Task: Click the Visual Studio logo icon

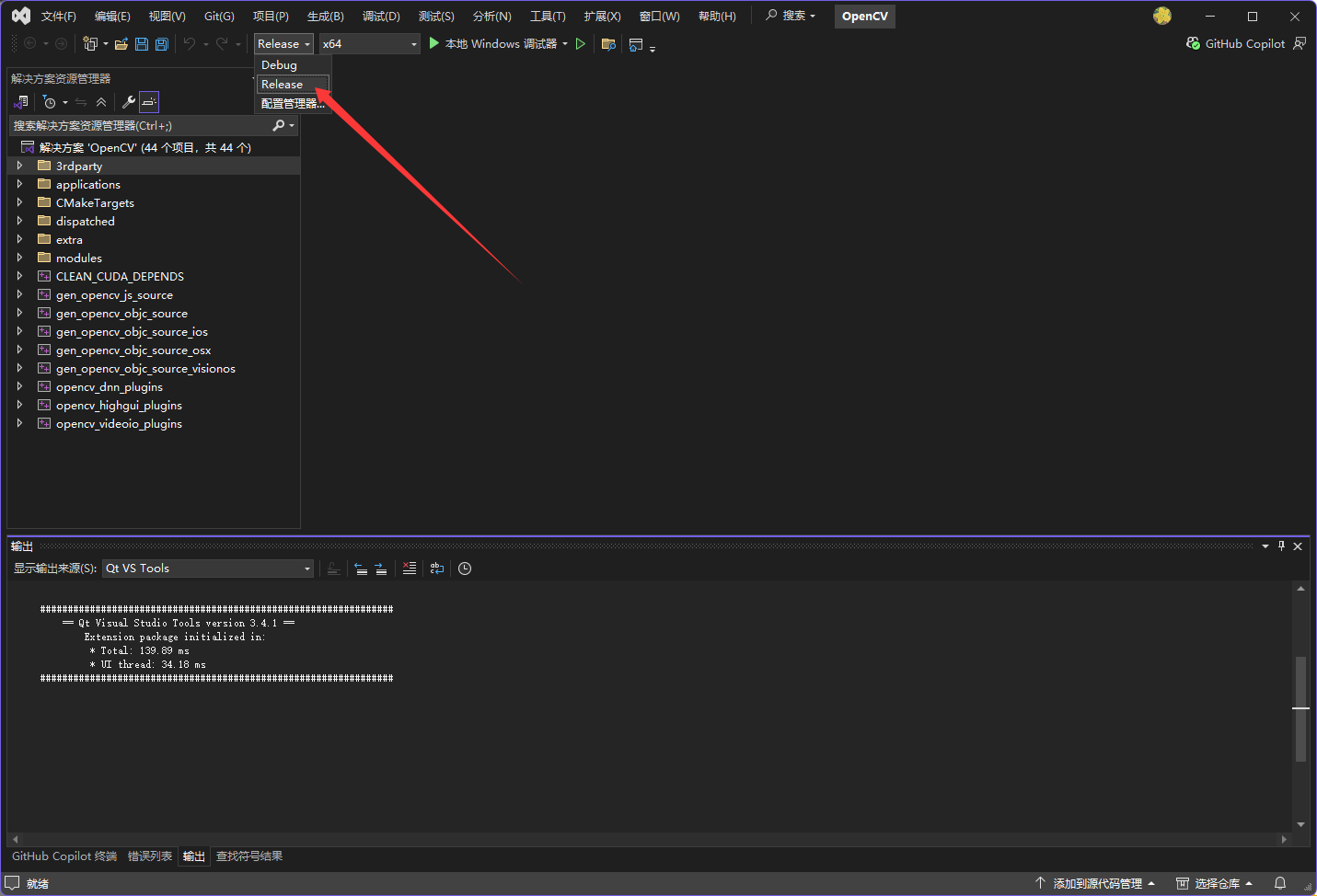Action: pyautogui.click(x=20, y=16)
